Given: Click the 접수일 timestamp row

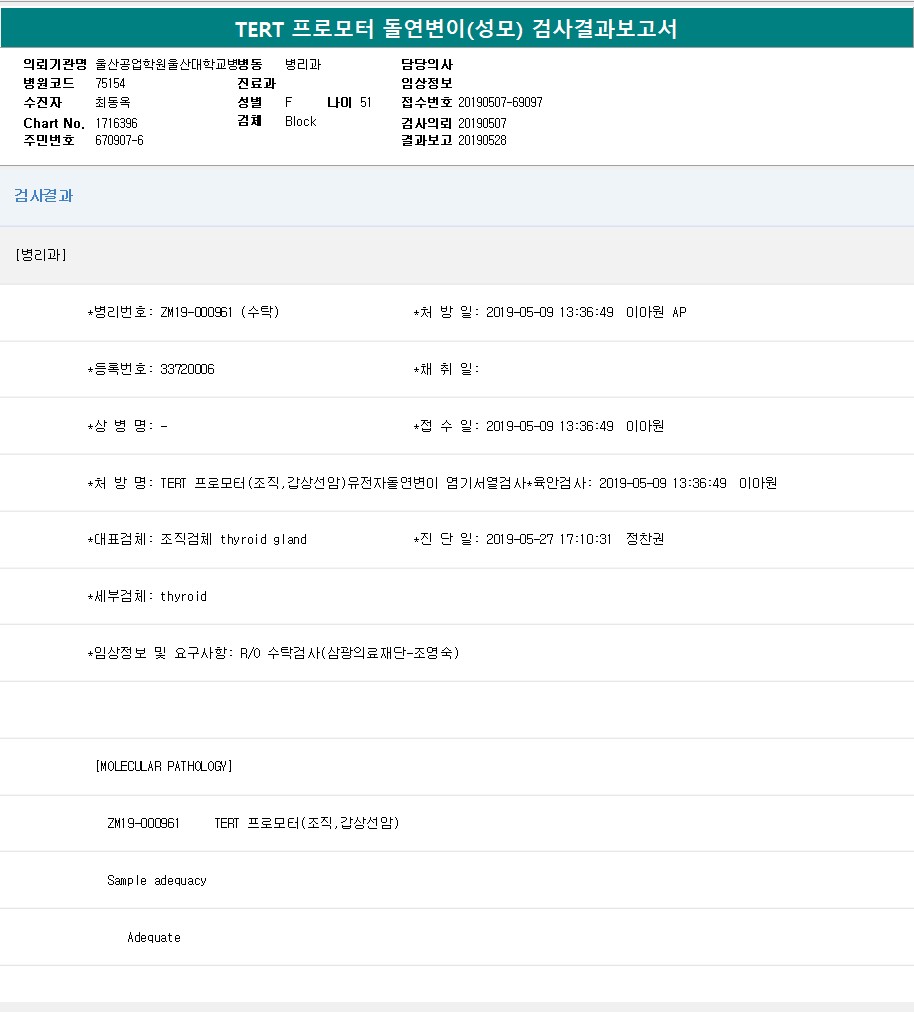Looking at the screenshot, I should pyautogui.click(x=539, y=426).
